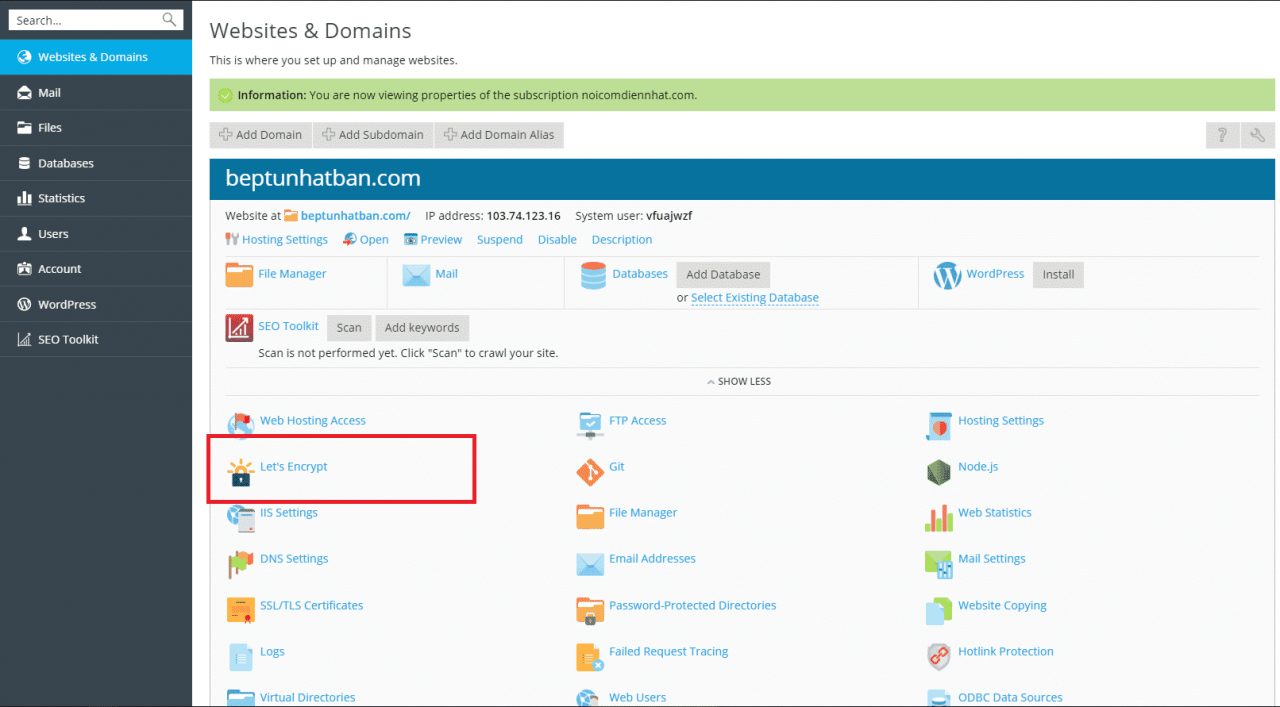Image resolution: width=1280 pixels, height=707 pixels.
Task: Click the help question mark button
Action: pyautogui.click(x=1222, y=135)
